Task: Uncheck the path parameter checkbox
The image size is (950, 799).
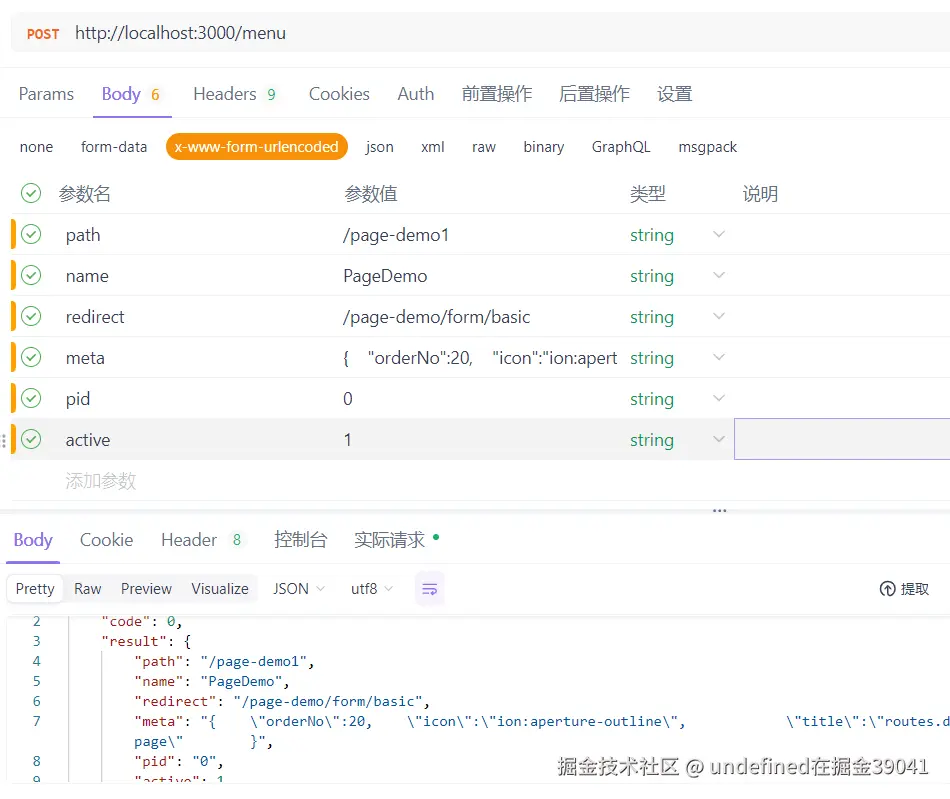Action: click(31, 234)
